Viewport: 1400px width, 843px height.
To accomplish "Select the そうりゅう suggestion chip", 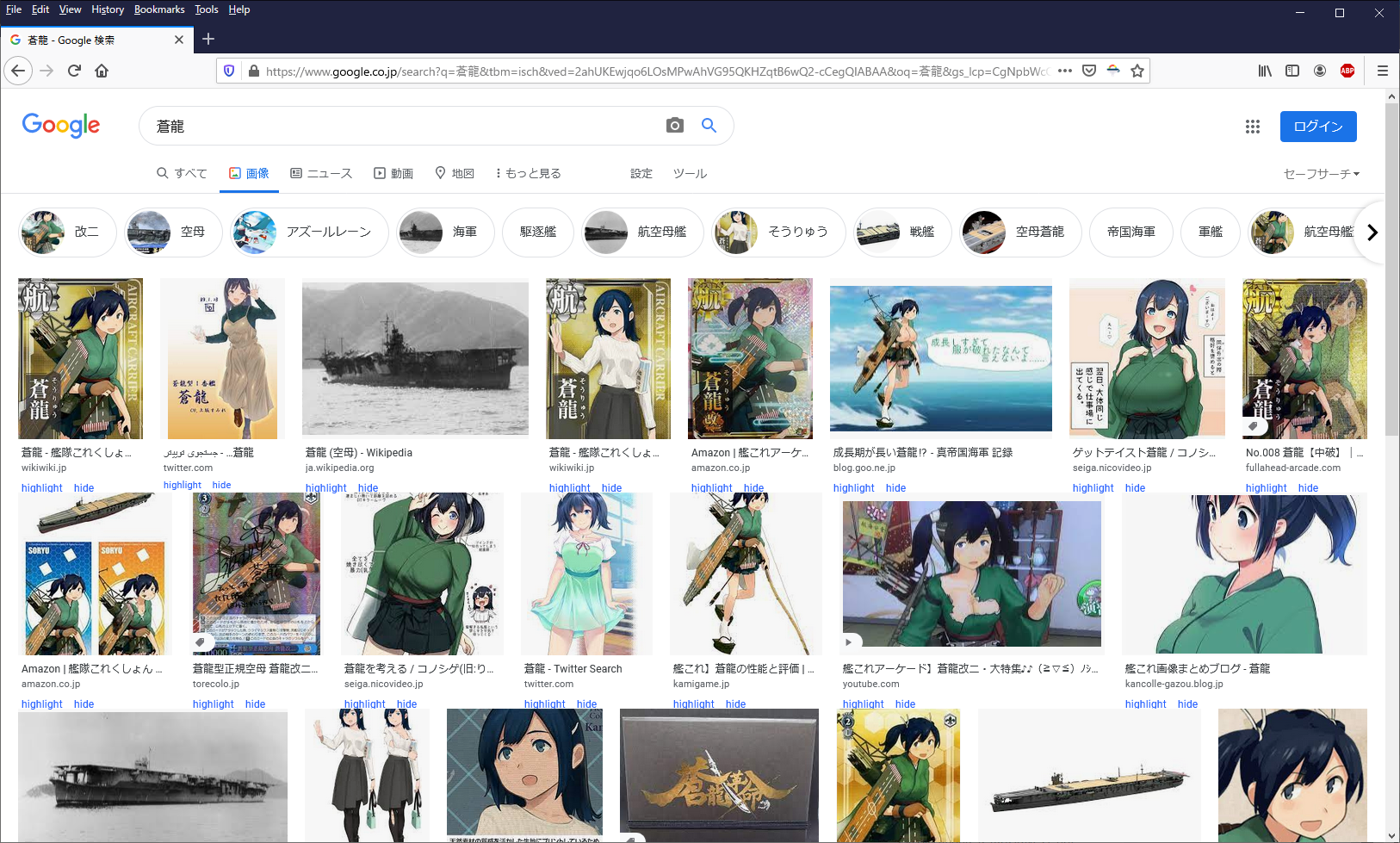I will 780,232.
